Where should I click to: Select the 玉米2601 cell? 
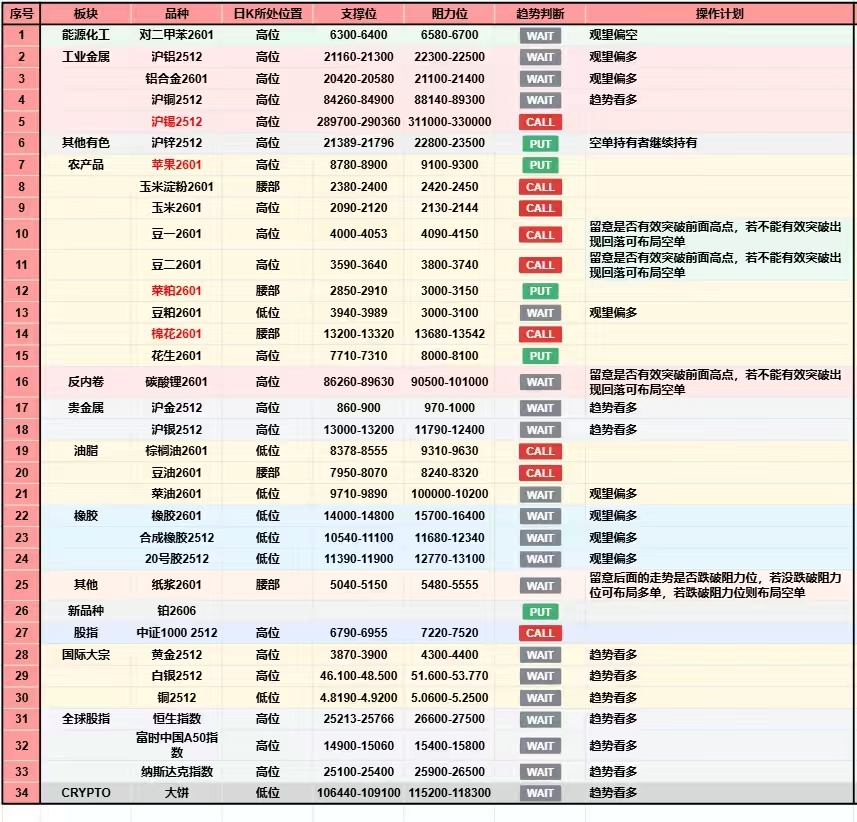click(x=177, y=208)
